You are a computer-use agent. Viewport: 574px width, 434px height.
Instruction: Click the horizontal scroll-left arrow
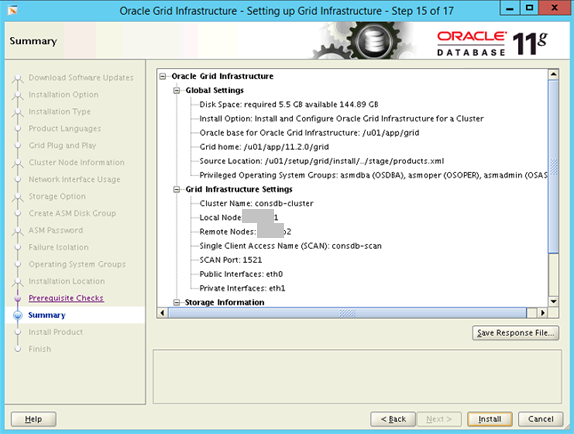pyautogui.click(x=163, y=313)
